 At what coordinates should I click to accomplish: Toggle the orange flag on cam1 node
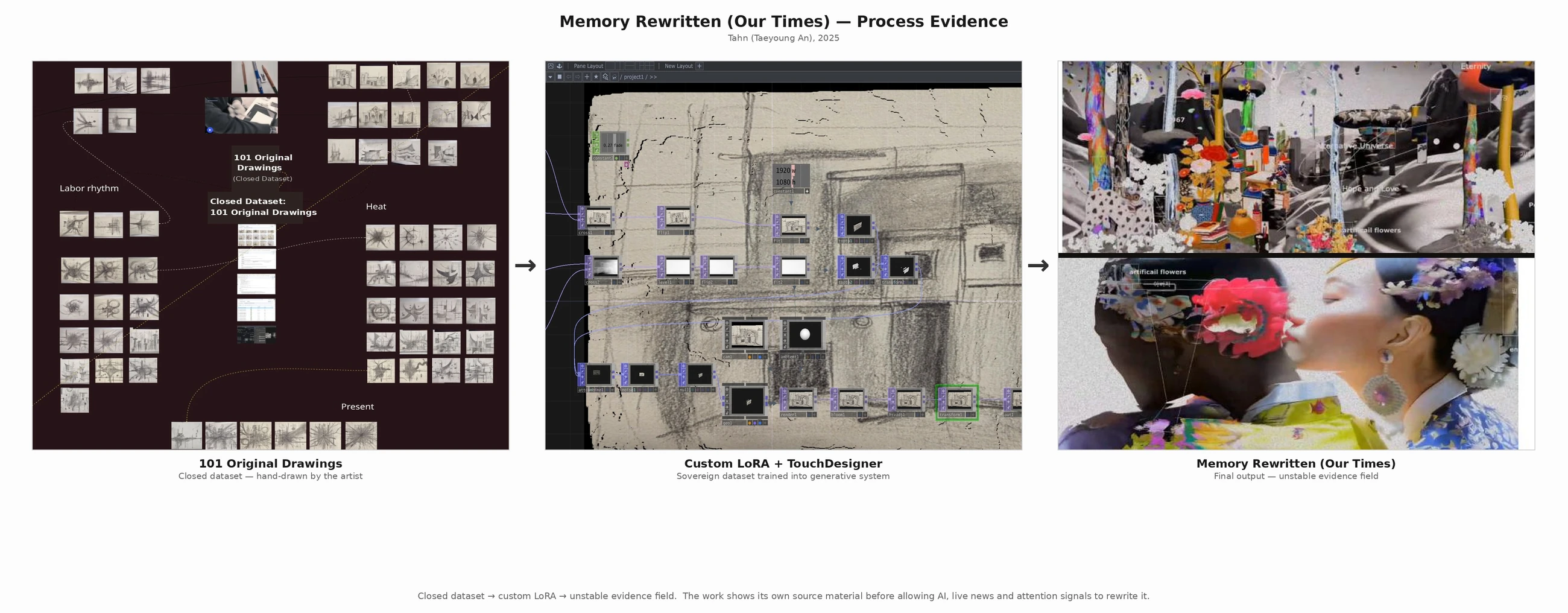click(x=750, y=357)
